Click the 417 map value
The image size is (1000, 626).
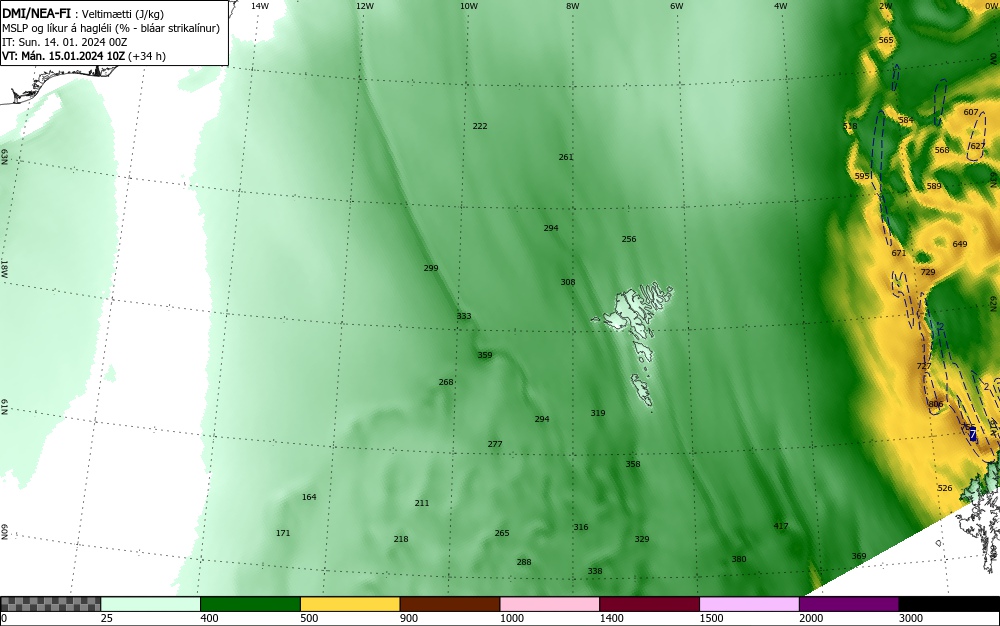point(781,527)
